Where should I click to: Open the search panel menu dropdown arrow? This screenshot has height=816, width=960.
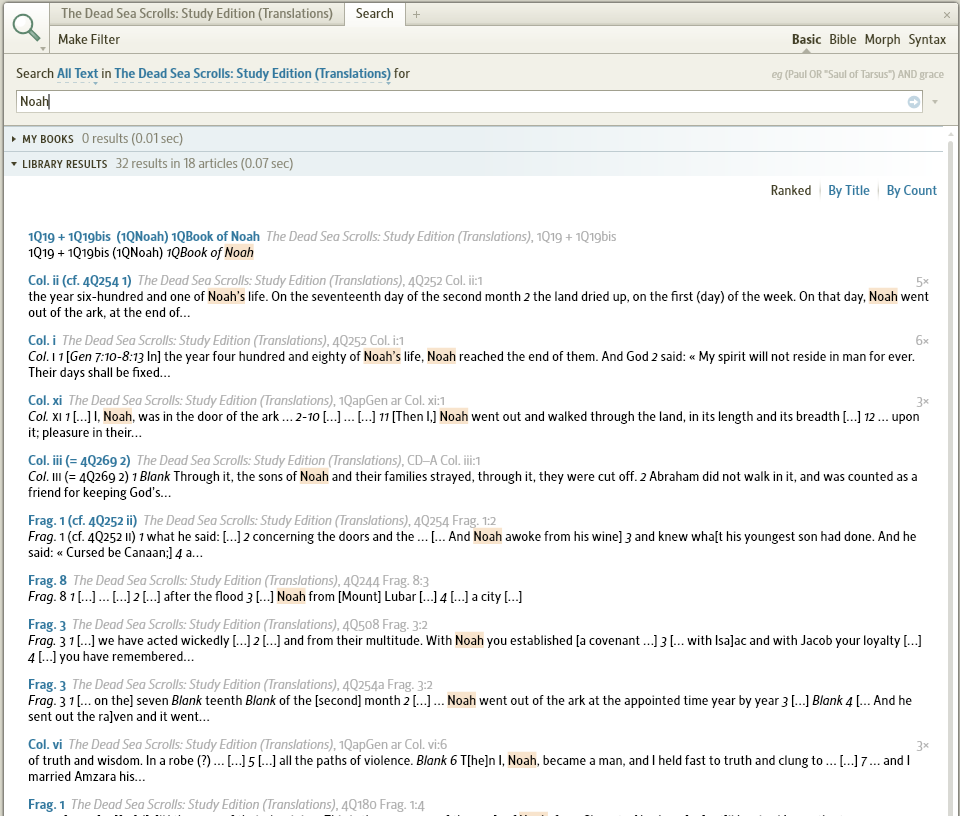[x=43, y=48]
